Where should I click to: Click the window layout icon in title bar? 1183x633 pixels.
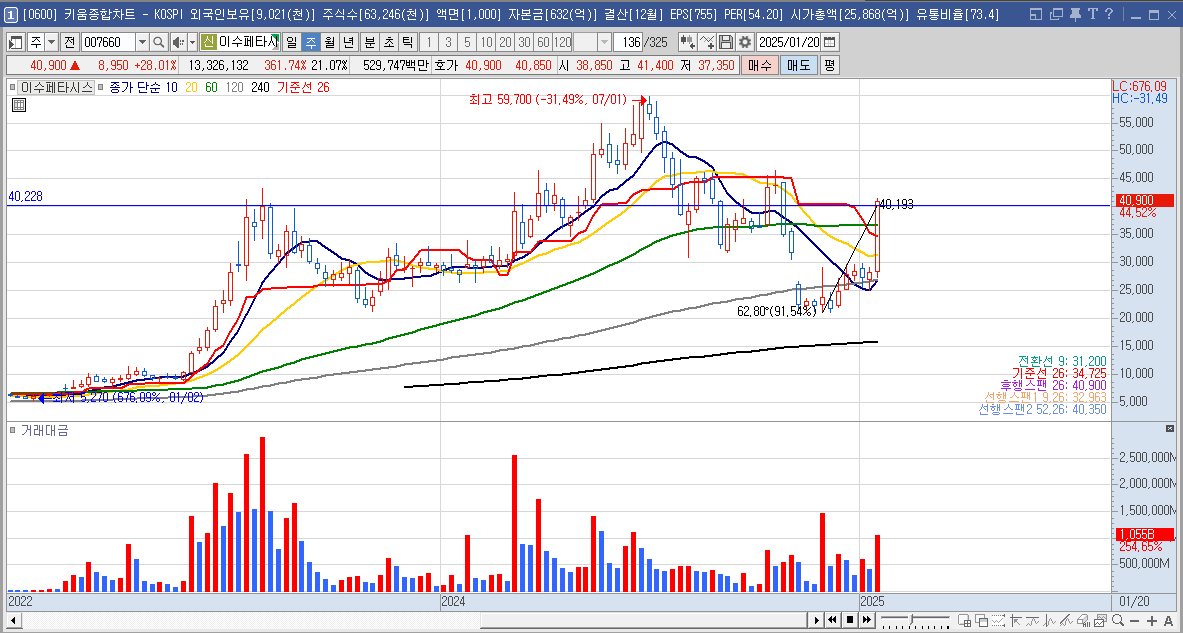coord(1036,14)
